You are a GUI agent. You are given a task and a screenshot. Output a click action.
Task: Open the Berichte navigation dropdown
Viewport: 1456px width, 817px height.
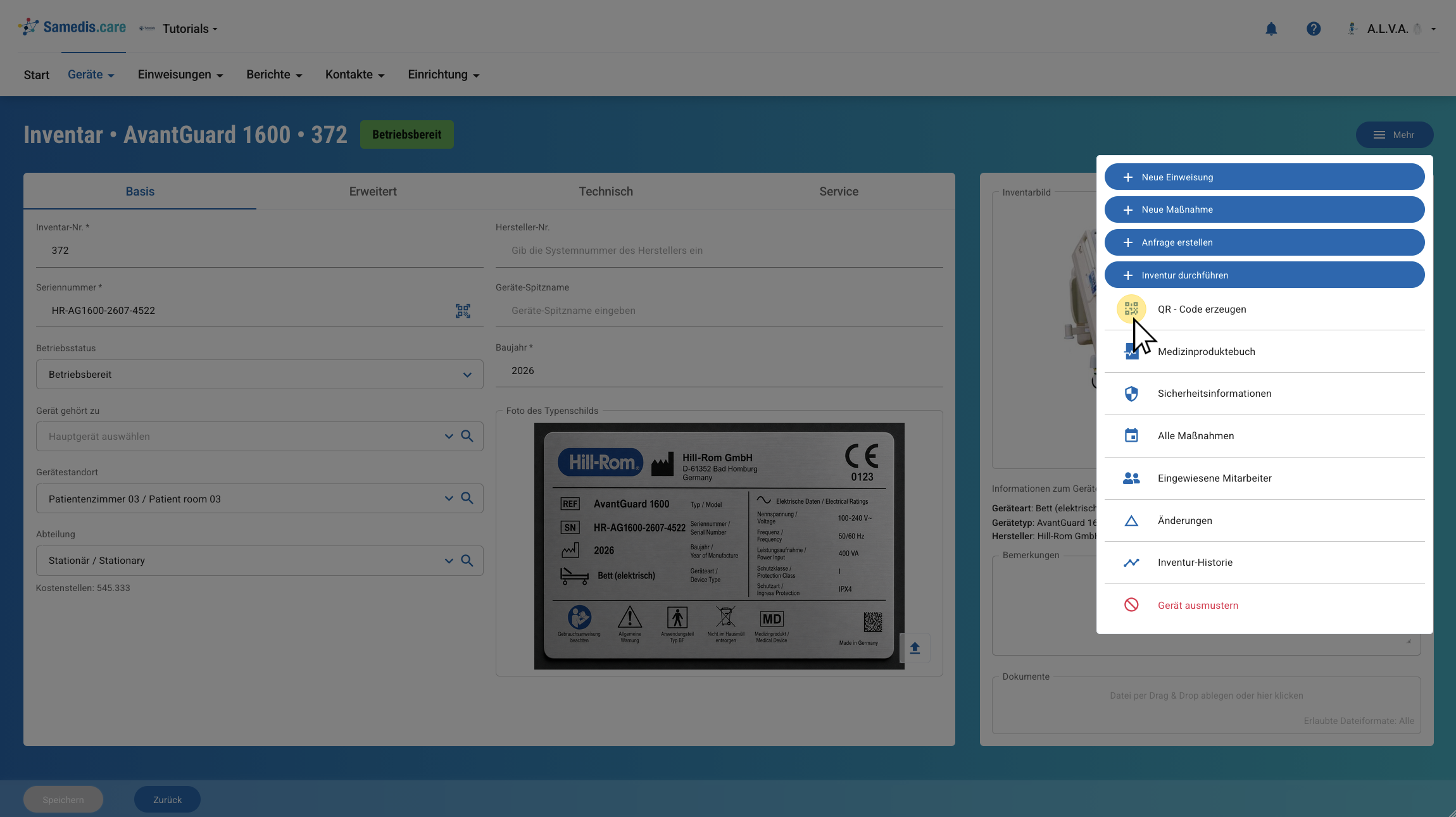[274, 75]
